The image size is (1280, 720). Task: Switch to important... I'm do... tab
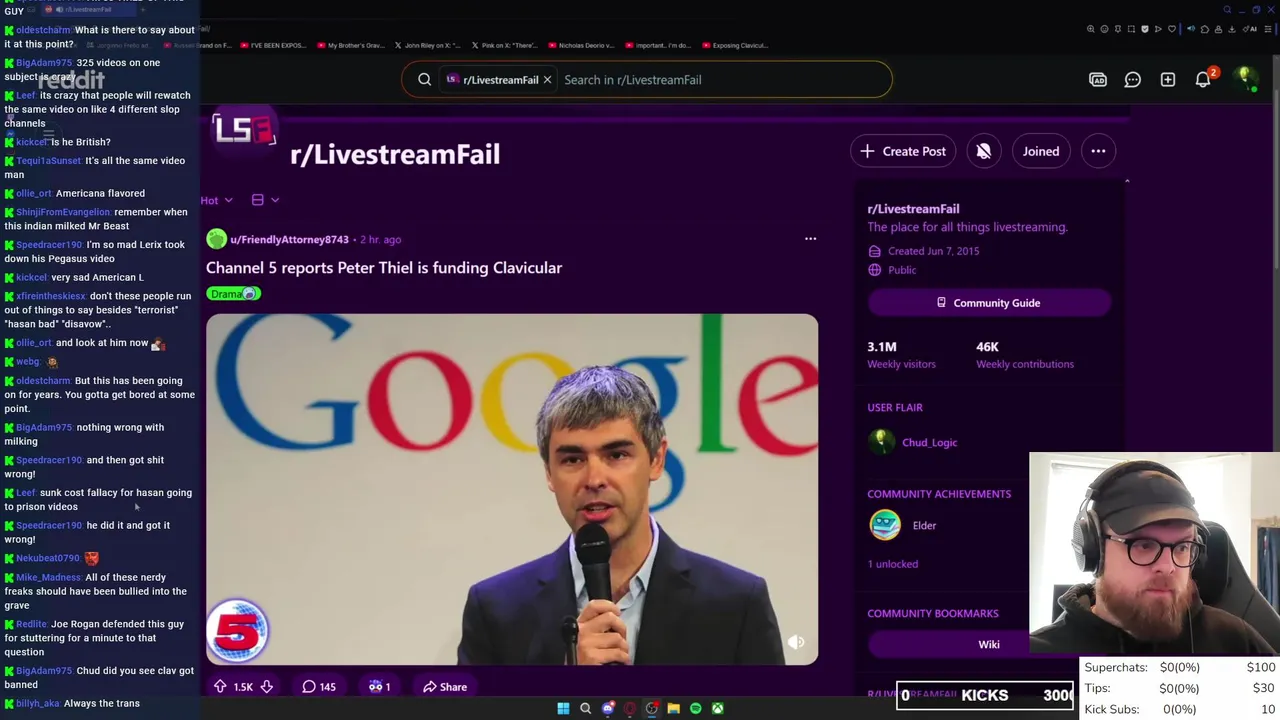(658, 45)
